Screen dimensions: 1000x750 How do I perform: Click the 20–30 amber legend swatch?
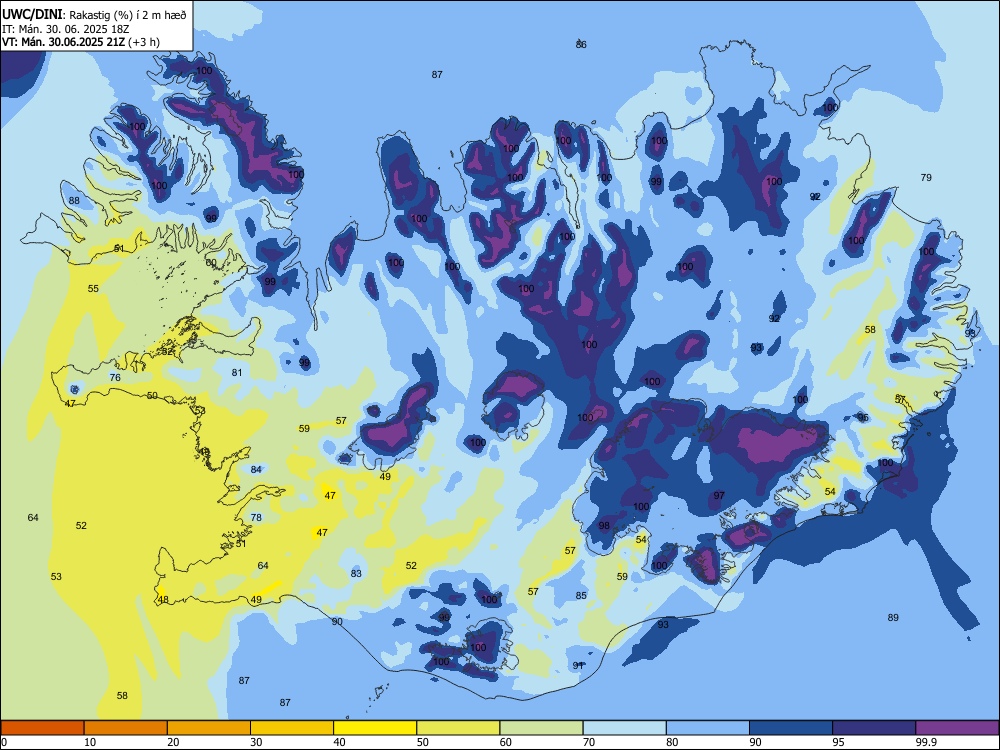(209, 728)
